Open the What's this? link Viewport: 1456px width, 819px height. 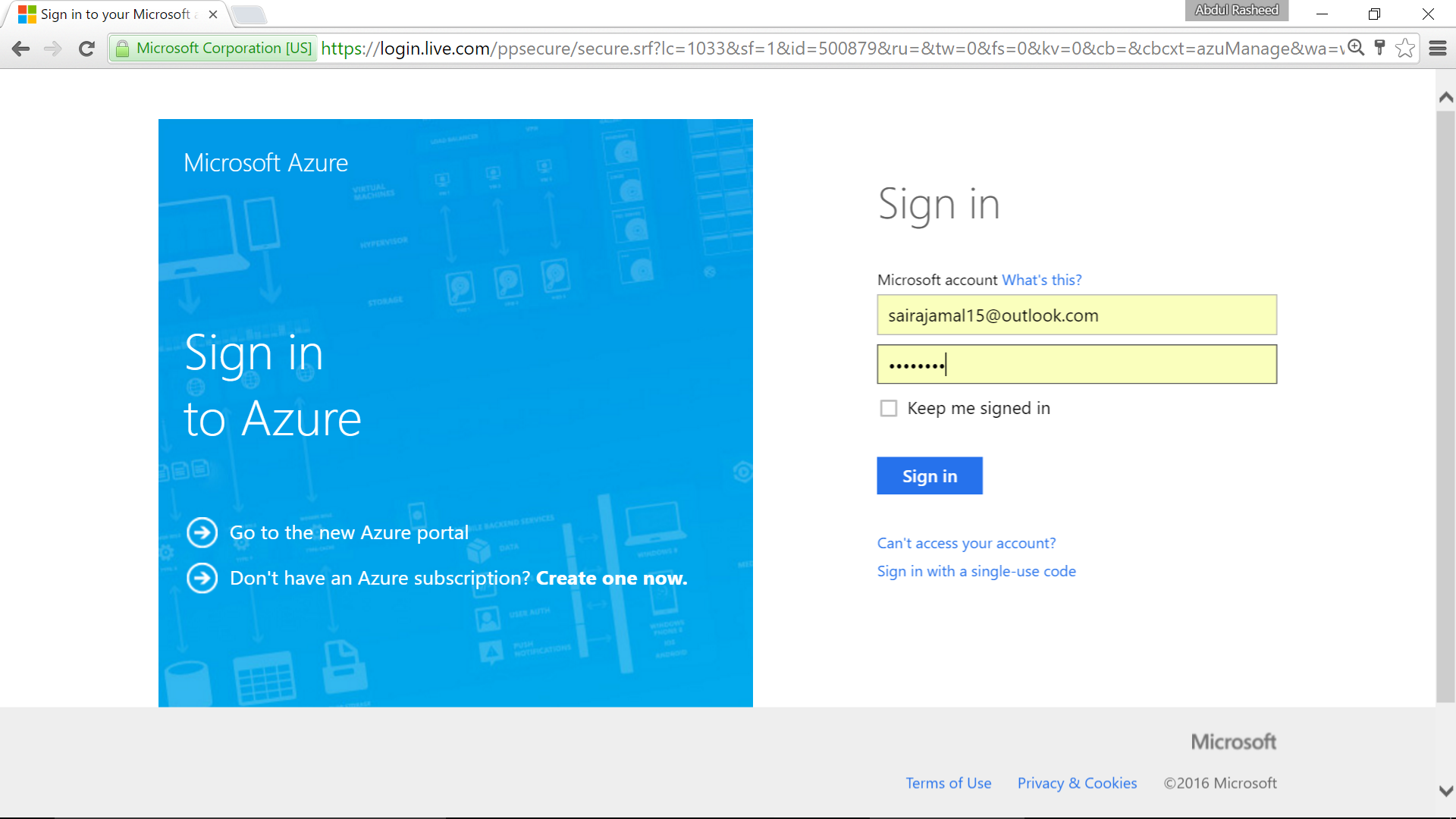pyautogui.click(x=1042, y=280)
